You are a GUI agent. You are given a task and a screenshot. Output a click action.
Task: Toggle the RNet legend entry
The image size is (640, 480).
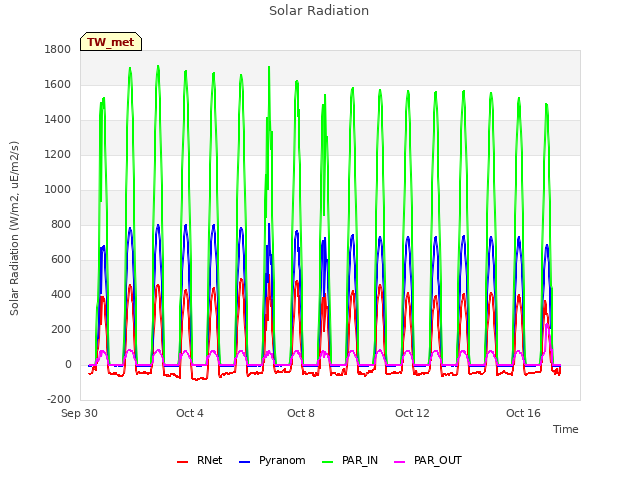(x=200, y=460)
